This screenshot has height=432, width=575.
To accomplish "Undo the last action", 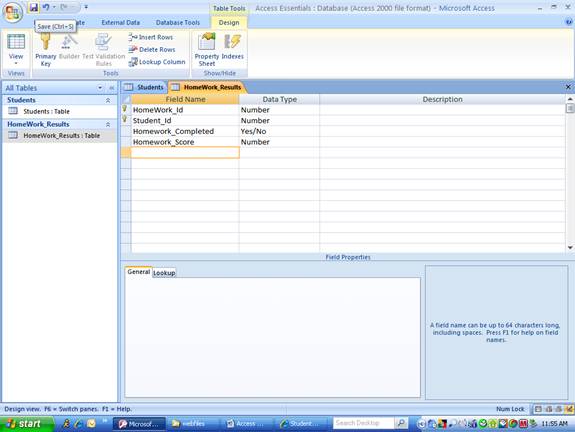I will point(46,7).
